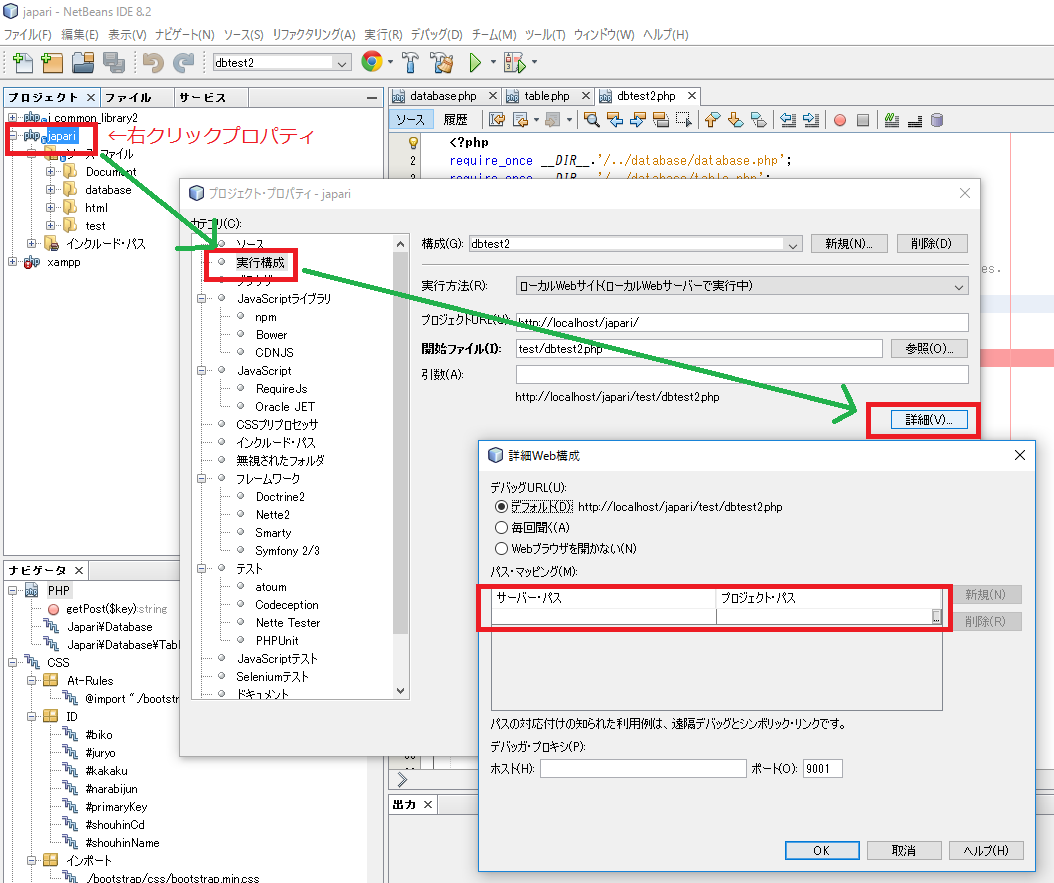
Task: Click the Toggle Bookmark icon in editor
Action: [759, 120]
